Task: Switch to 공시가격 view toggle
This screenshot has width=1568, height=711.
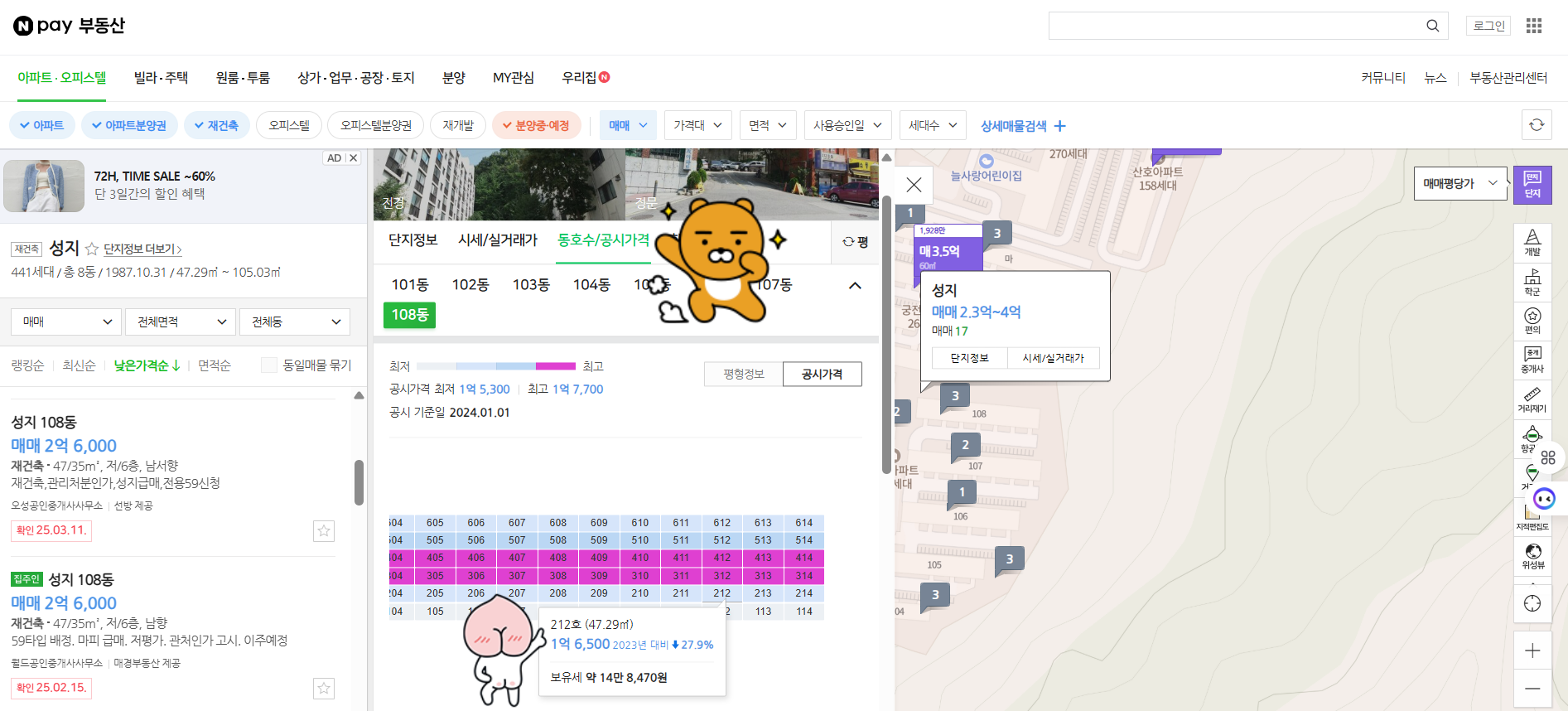Action: point(822,375)
